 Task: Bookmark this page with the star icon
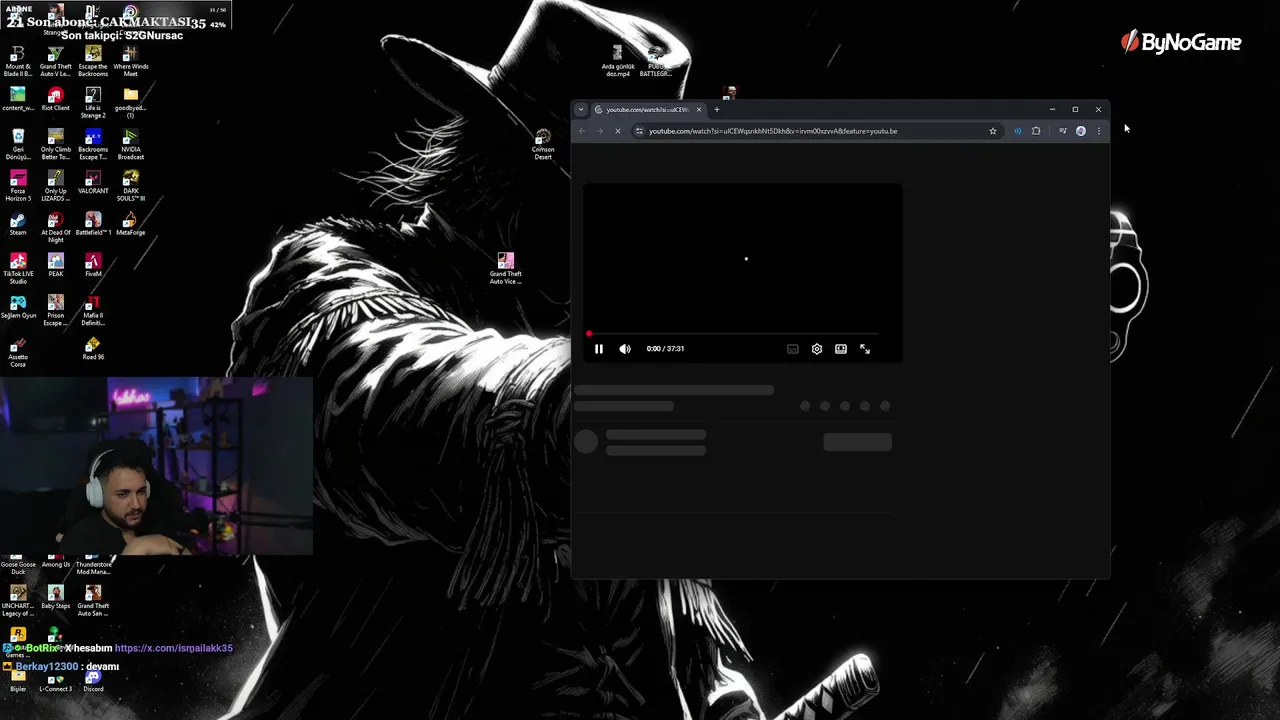click(993, 131)
